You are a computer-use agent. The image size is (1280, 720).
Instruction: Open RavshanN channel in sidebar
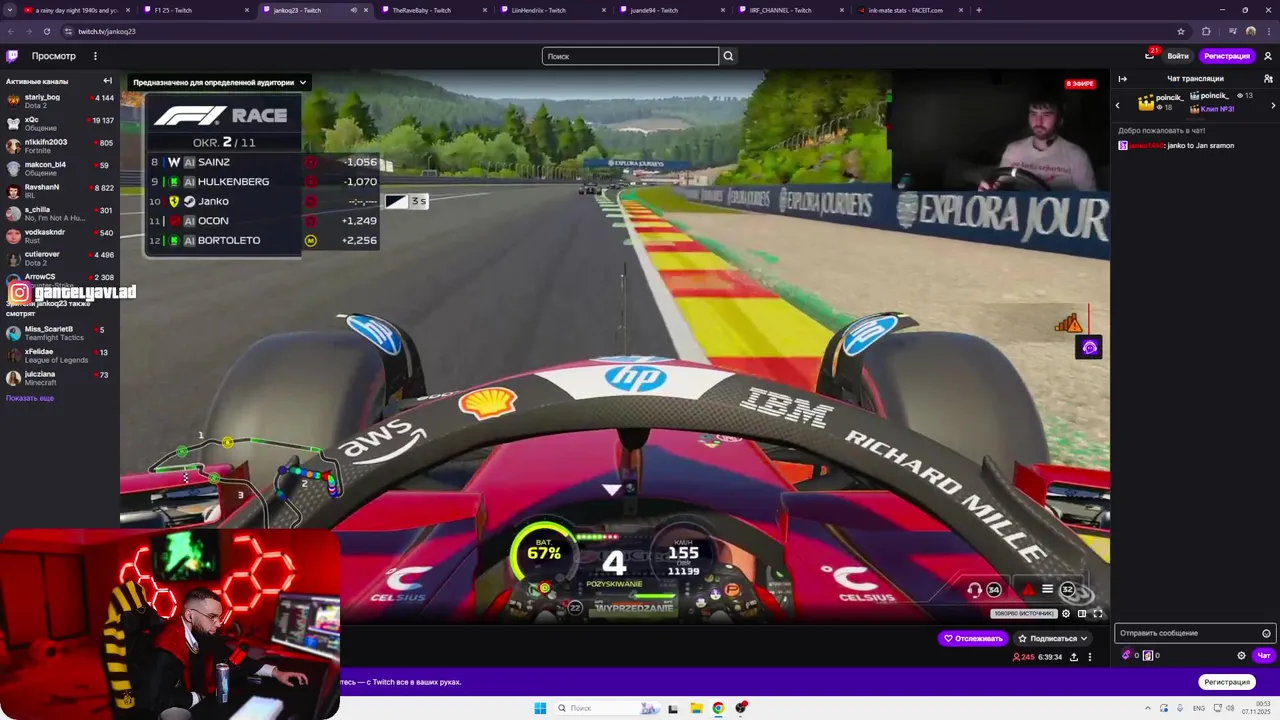[60, 191]
